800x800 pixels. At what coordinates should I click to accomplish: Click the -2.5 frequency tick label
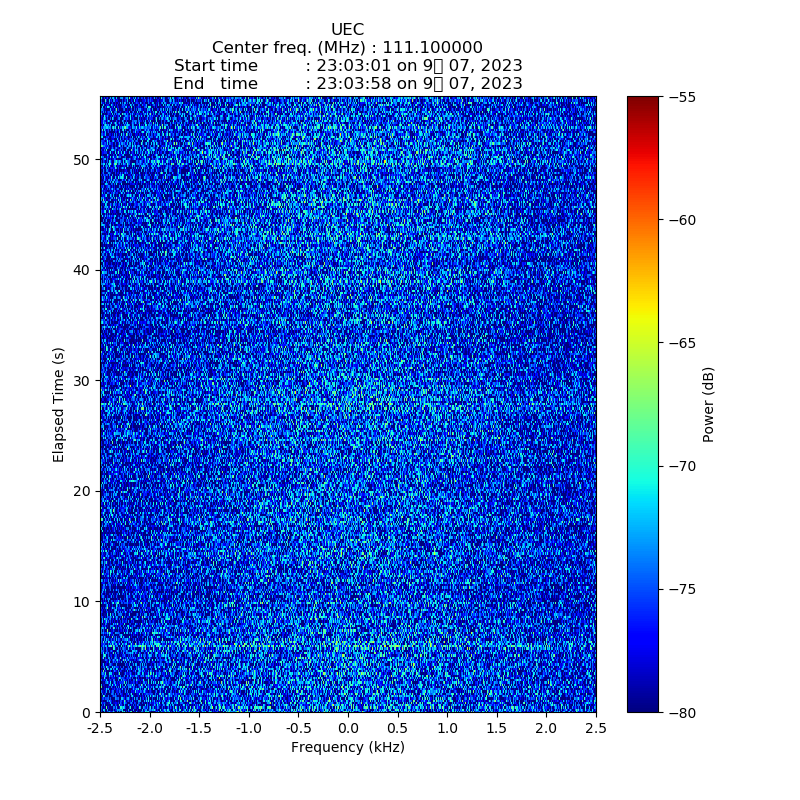[x=99, y=729]
